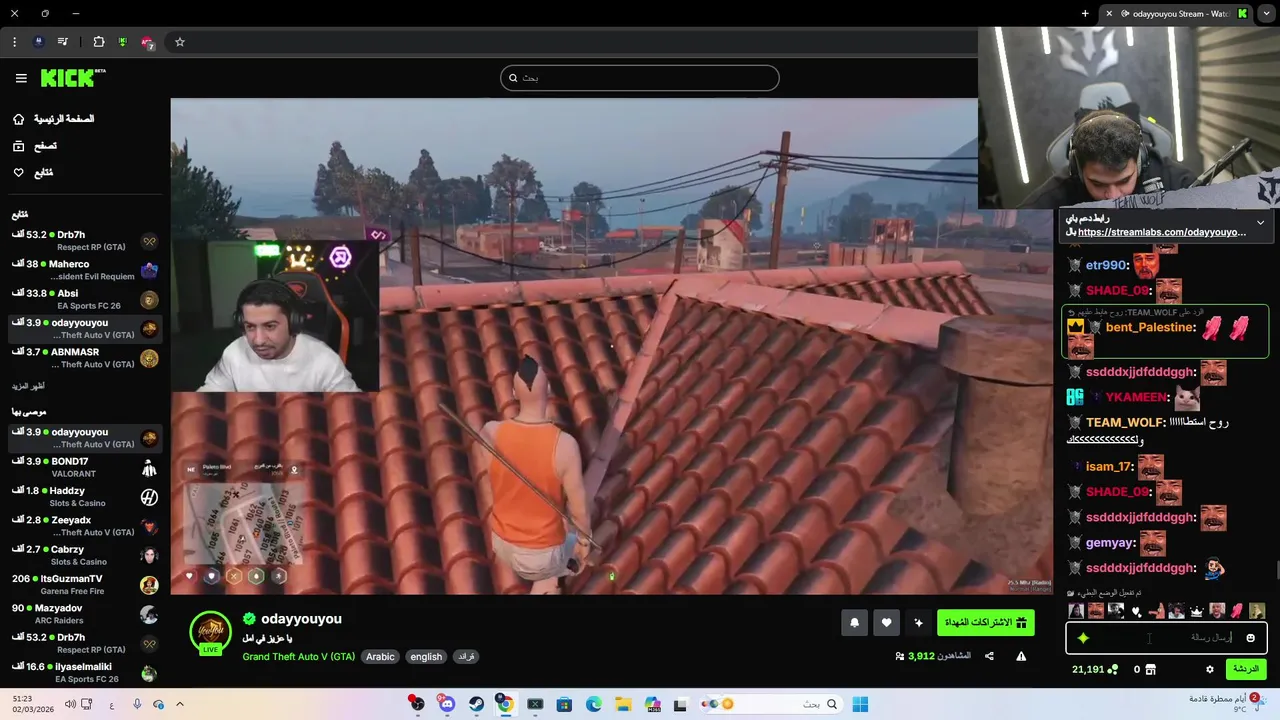Open the emoji picker in chat input

coord(1250,638)
